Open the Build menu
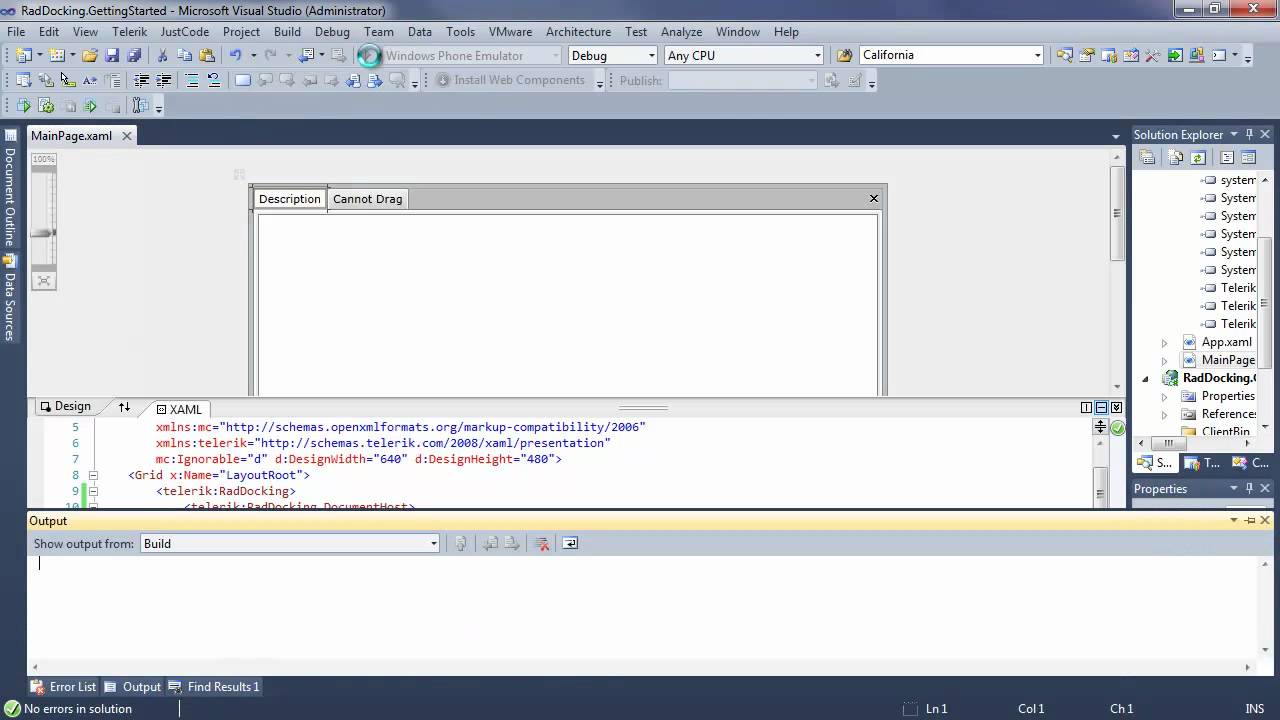 pos(287,31)
